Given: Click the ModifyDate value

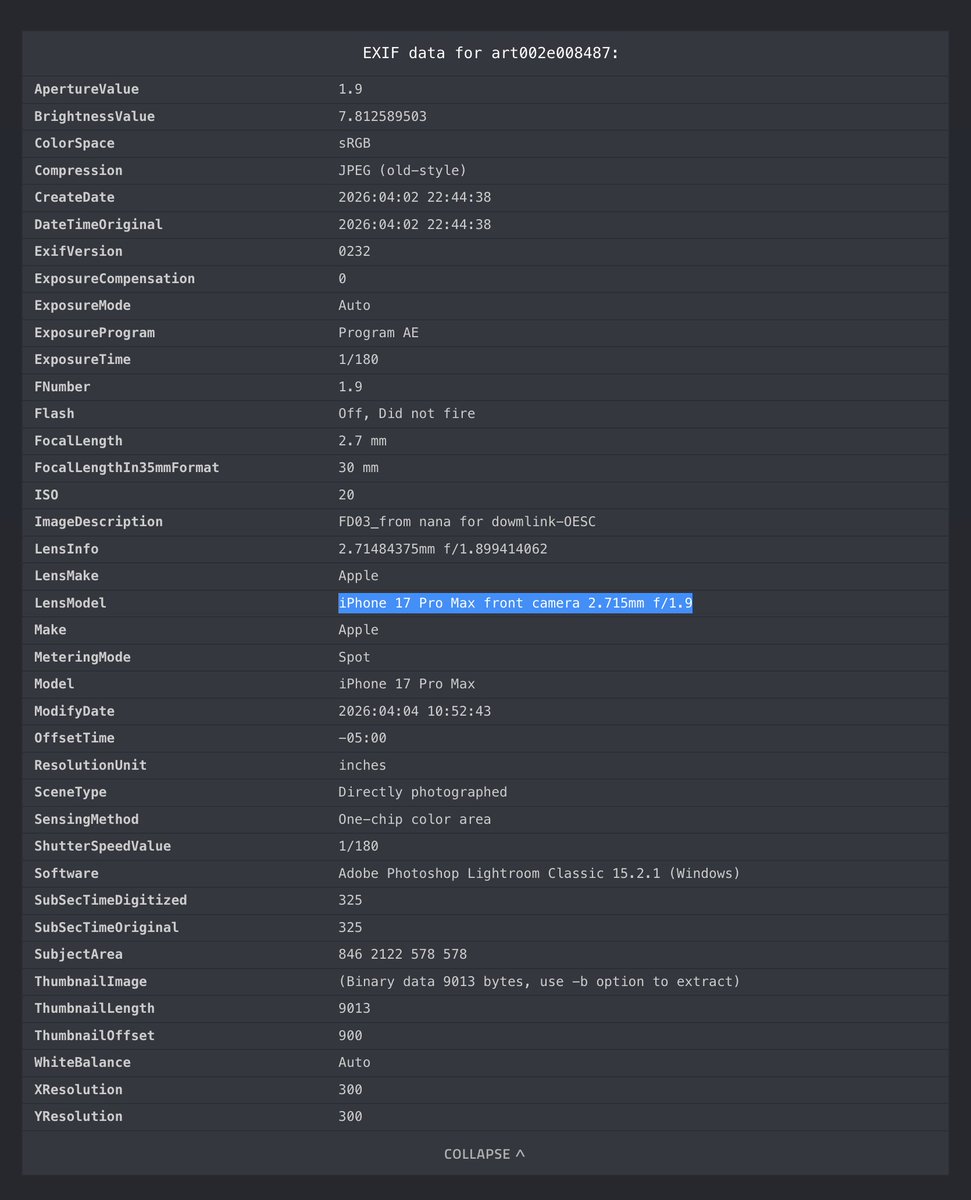Looking at the screenshot, I should [414, 711].
